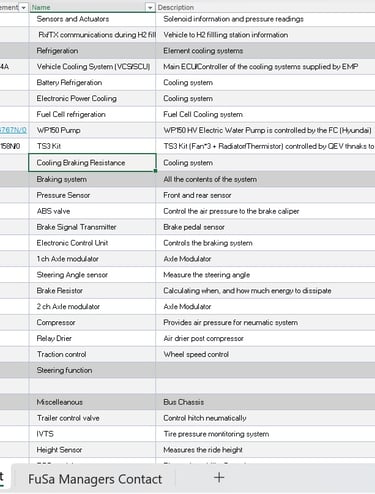Click the All the contents of the system cell
Image resolution: width=375 pixels, height=494 pixels.
tap(265, 179)
